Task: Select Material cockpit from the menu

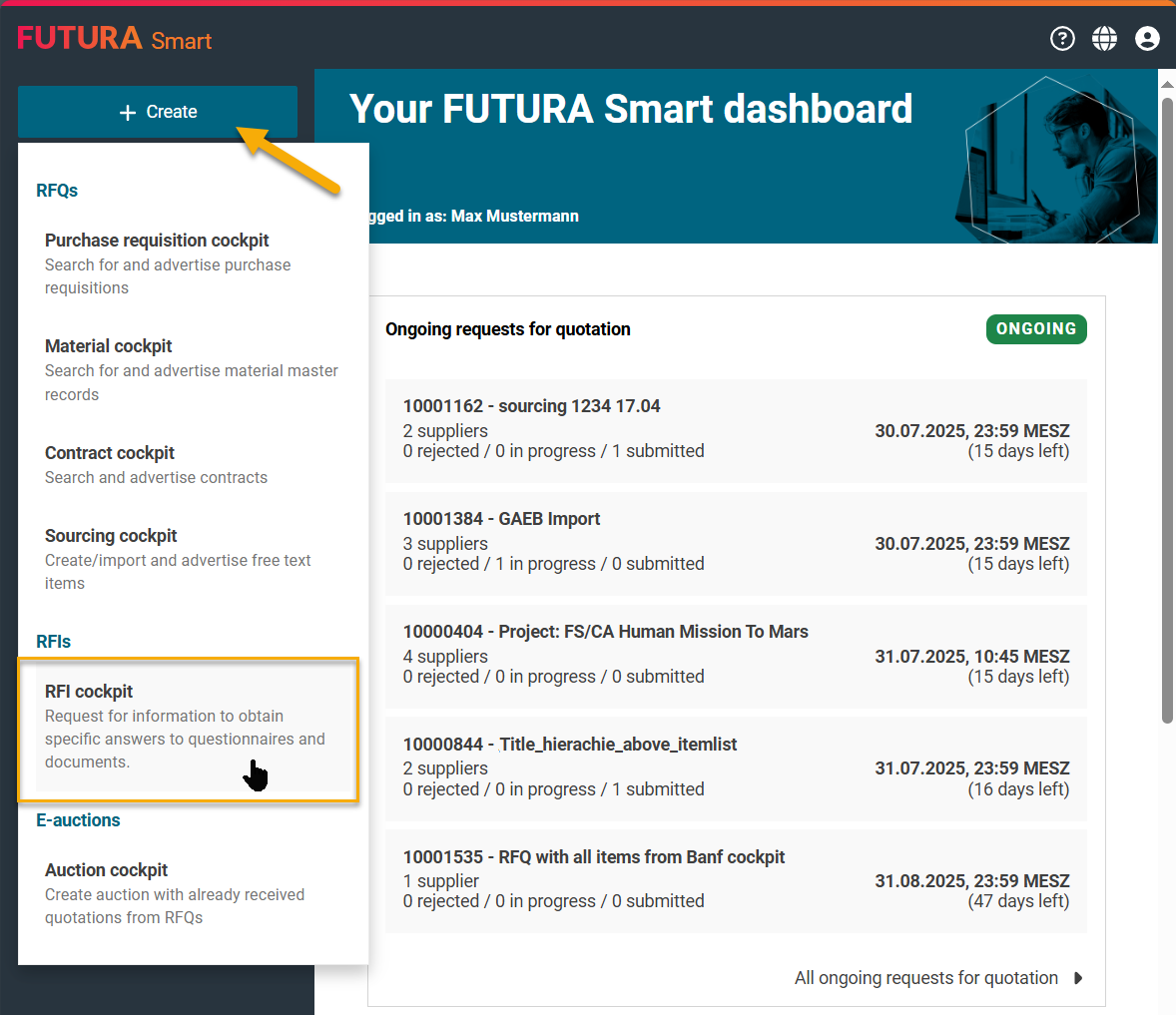Action: tap(109, 346)
